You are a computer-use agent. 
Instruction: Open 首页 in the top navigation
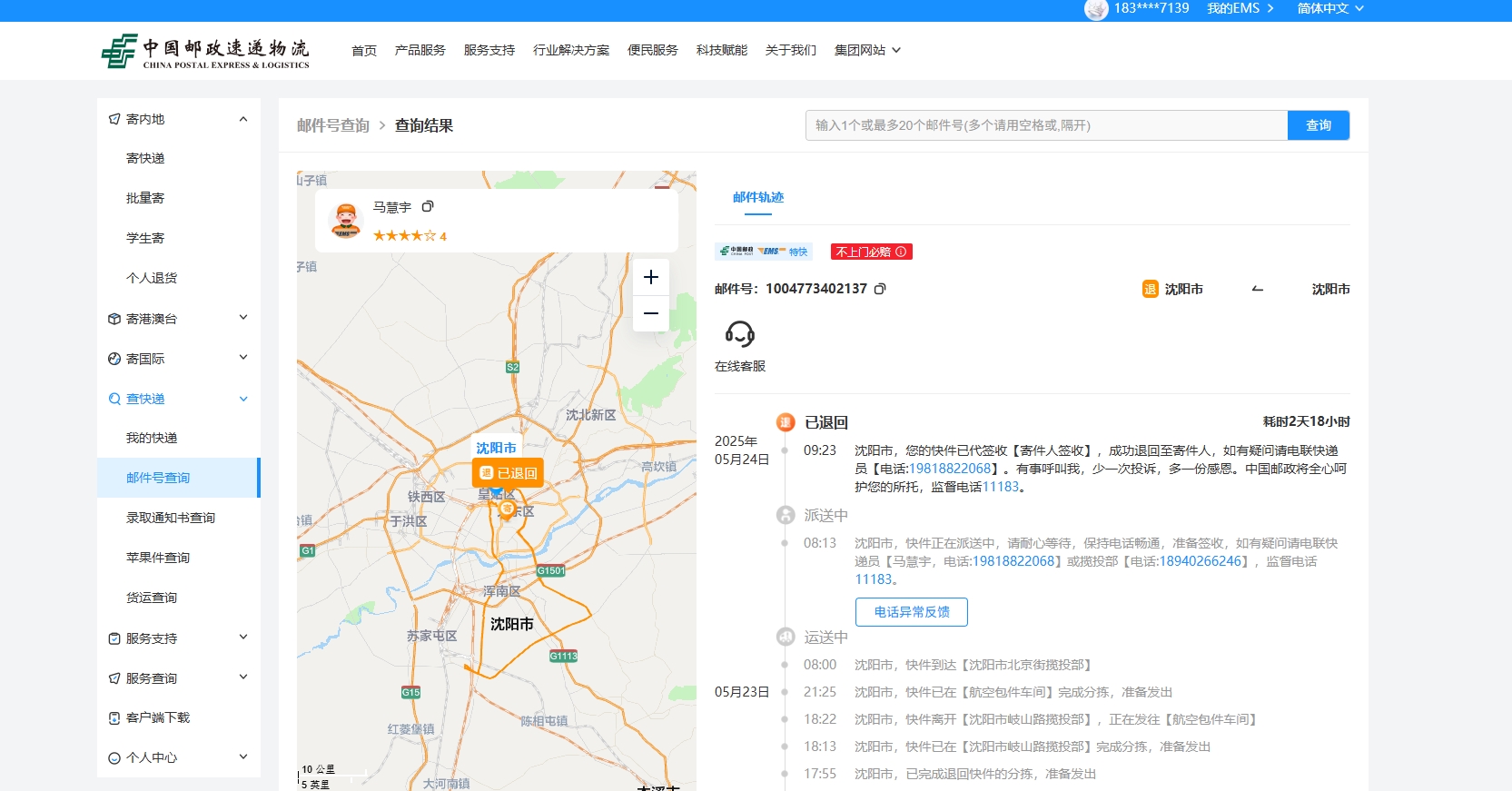tap(364, 50)
